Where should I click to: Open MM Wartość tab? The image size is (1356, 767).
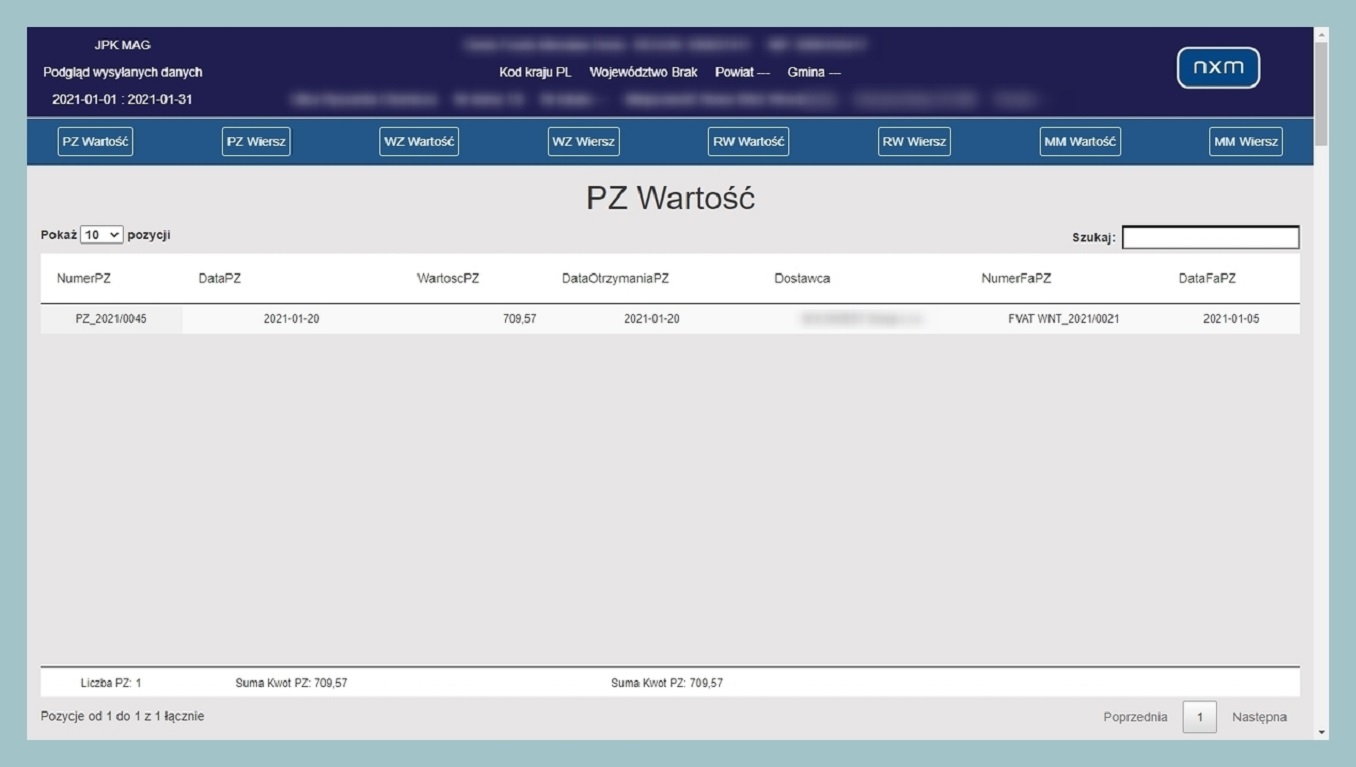pos(1080,142)
